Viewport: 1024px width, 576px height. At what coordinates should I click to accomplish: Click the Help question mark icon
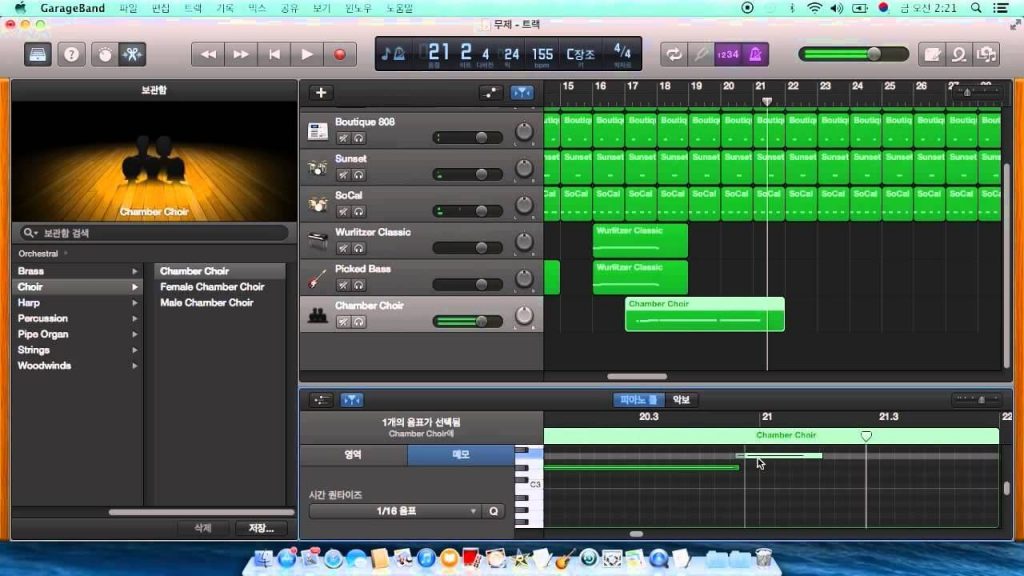point(71,53)
